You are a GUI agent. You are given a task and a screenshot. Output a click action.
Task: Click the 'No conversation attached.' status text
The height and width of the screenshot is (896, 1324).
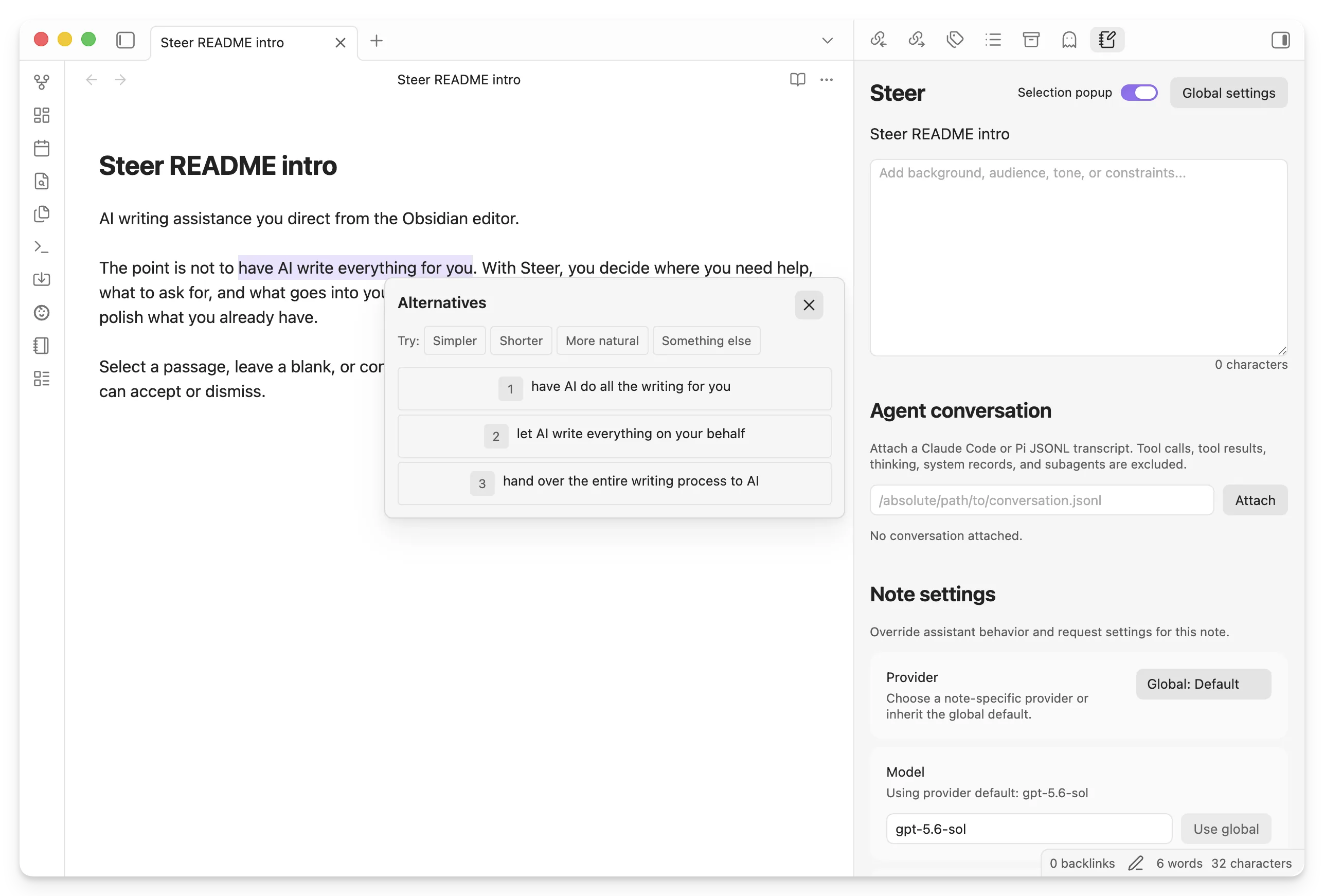(946, 535)
